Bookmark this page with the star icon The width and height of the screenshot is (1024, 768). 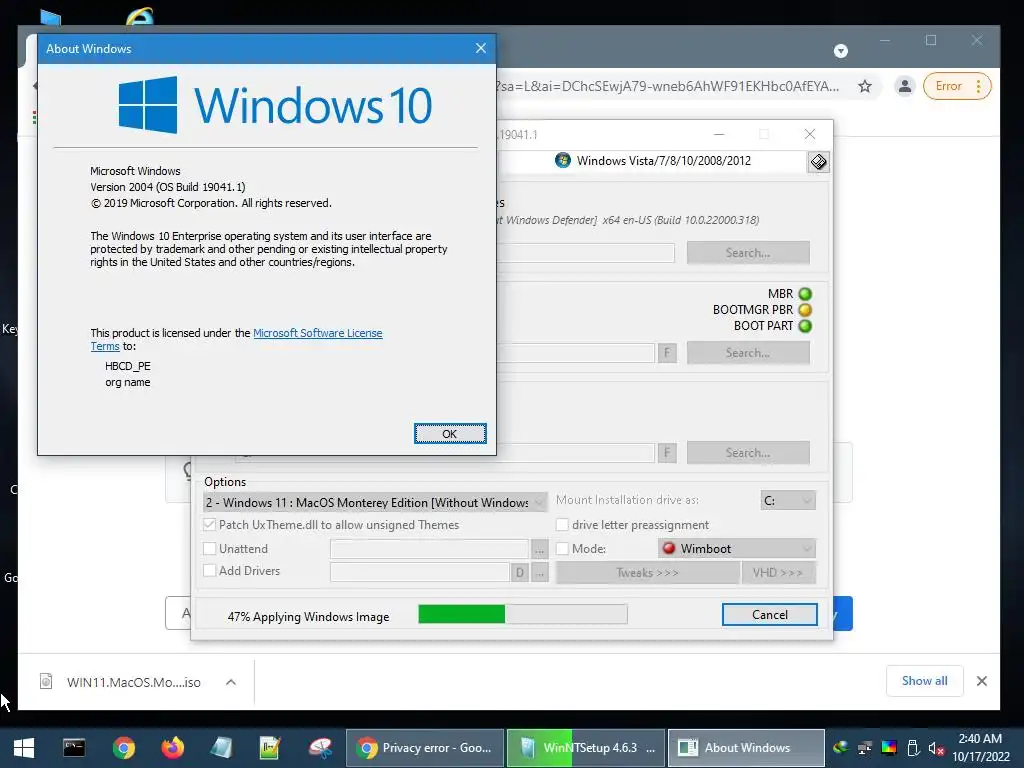point(865,86)
